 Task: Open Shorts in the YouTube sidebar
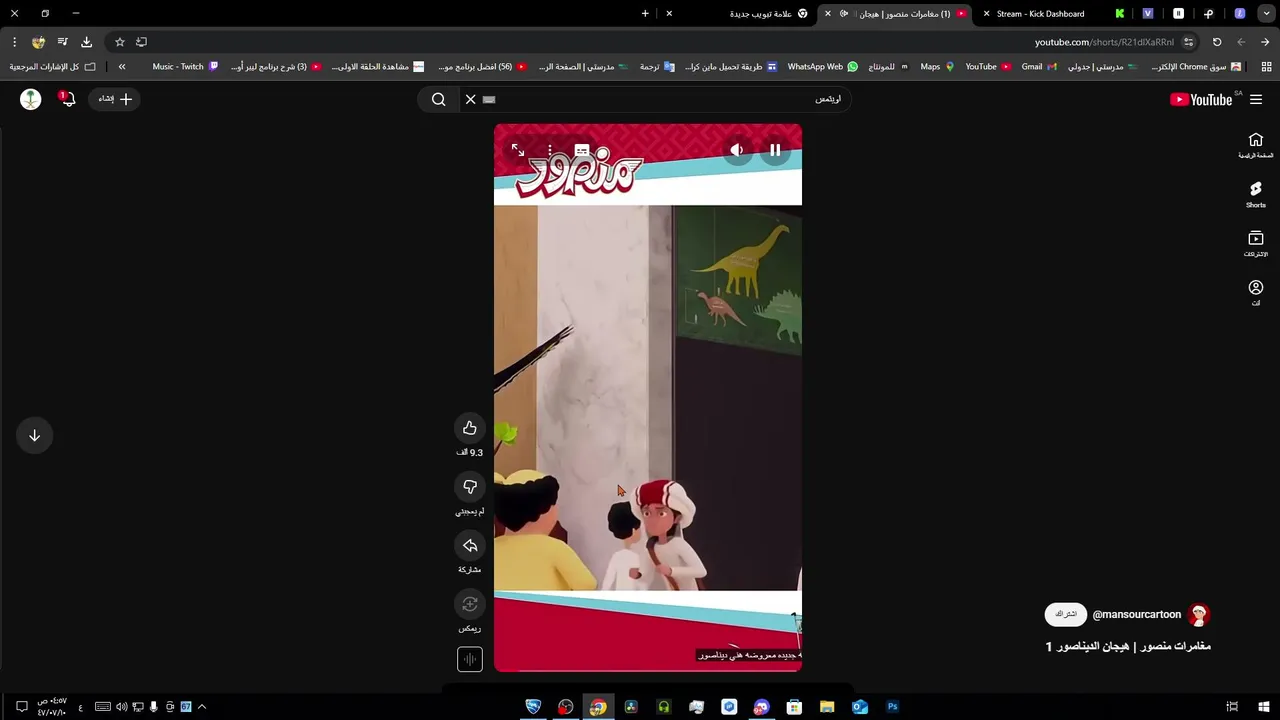click(1256, 194)
